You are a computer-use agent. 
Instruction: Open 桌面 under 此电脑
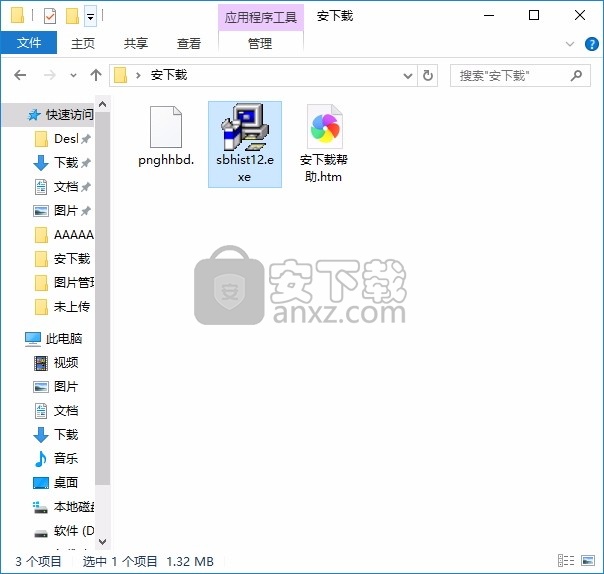[56, 482]
